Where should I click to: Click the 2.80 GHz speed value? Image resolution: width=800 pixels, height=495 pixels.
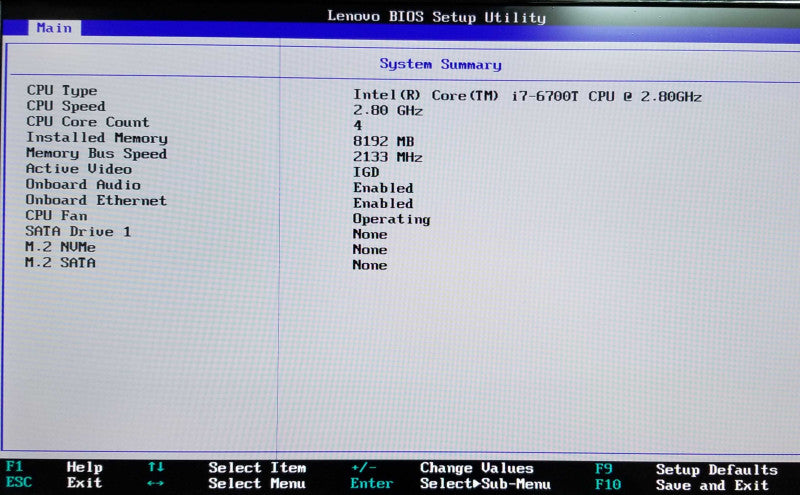pos(388,110)
